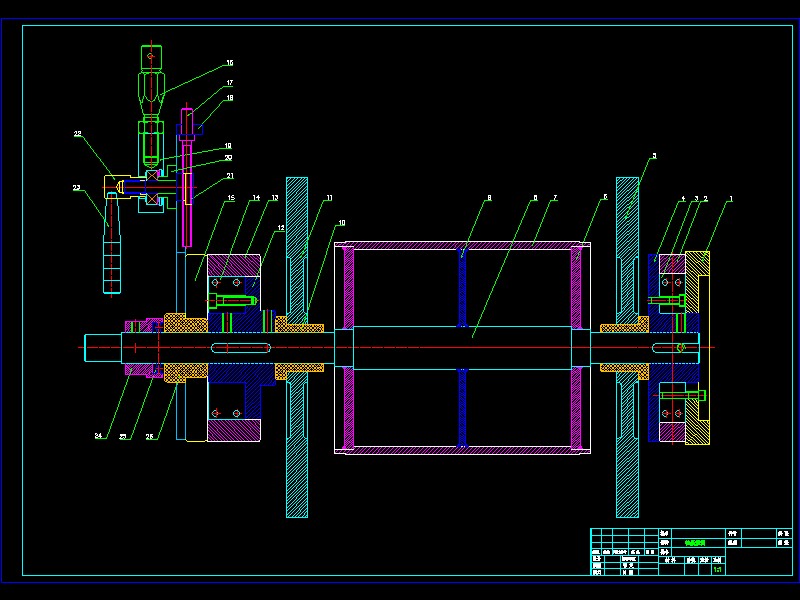Click part label 26

pyautogui.click(x=149, y=437)
